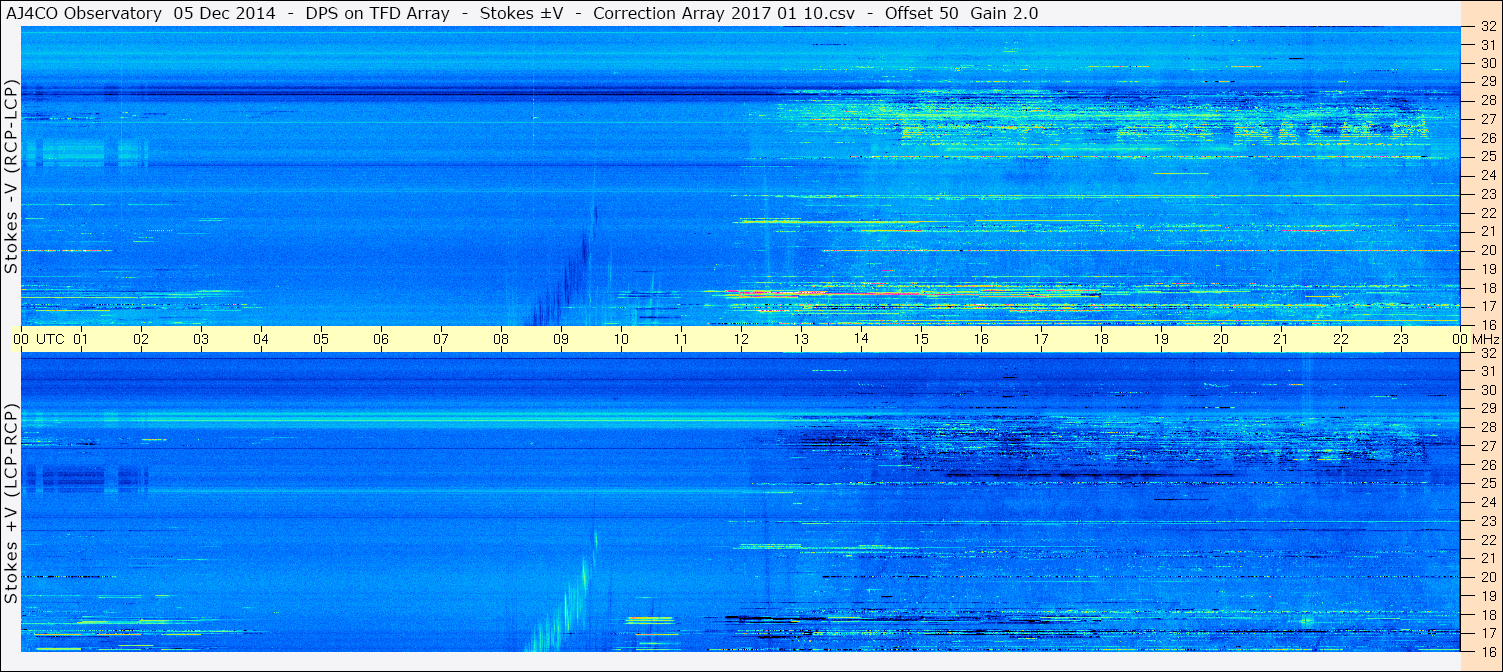The height and width of the screenshot is (672, 1503).
Task: Click the 05 hour marker on the time axis
Action: click(x=321, y=339)
